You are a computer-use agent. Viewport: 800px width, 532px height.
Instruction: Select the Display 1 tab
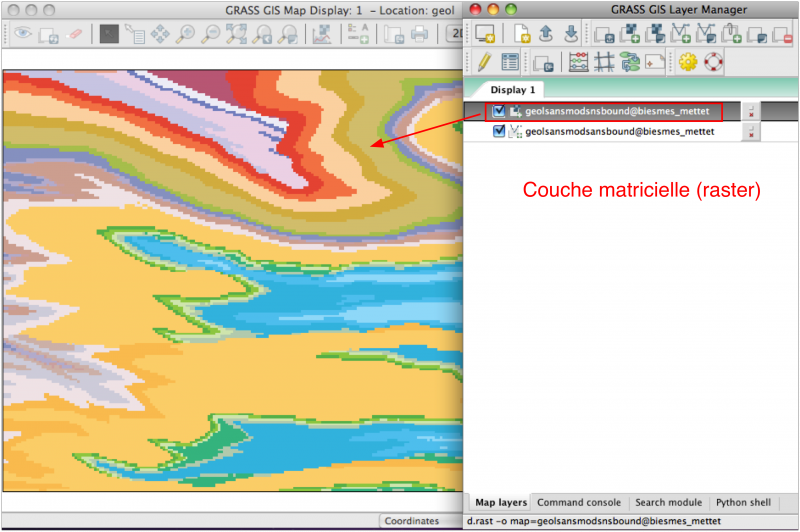(x=512, y=90)
